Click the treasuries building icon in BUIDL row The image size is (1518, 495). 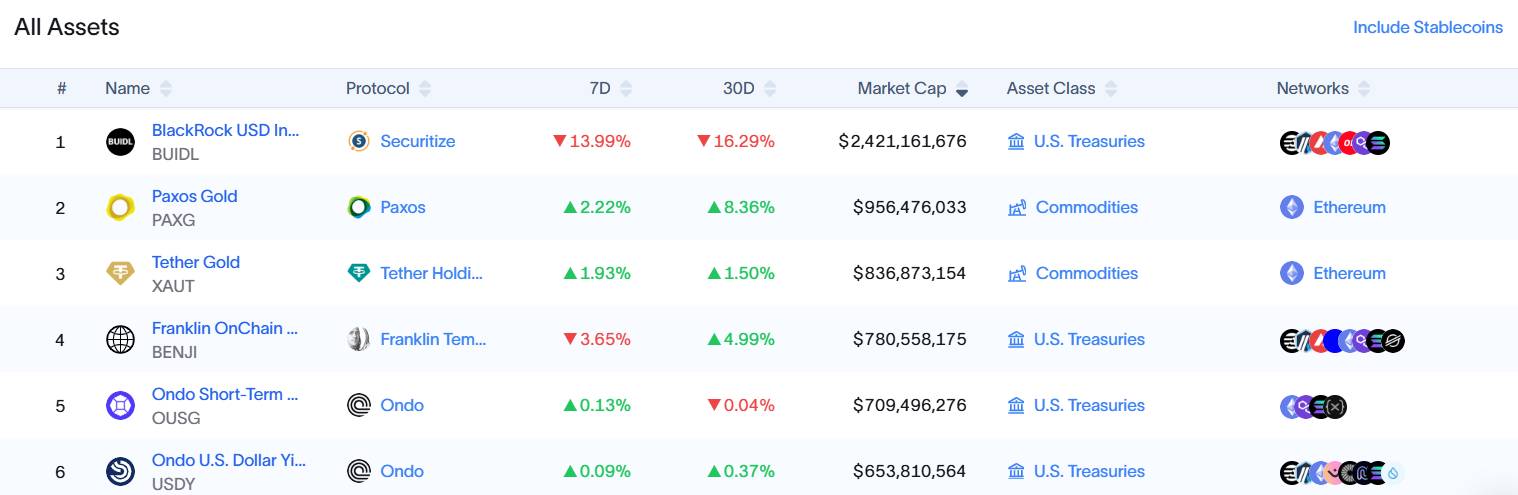pyautogui.click(x=1016, y=141)
